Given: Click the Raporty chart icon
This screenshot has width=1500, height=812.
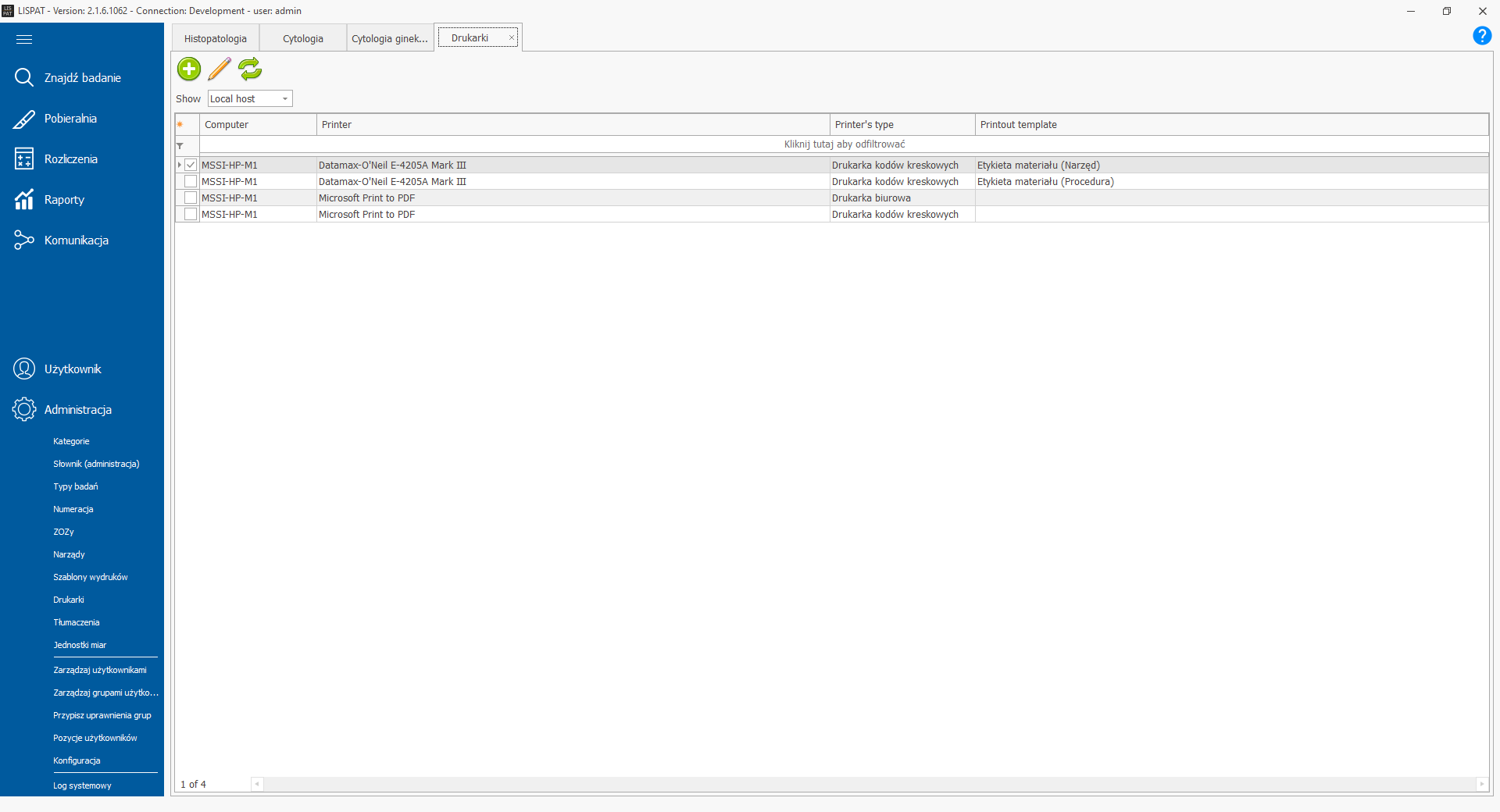Looking at the screenshot, I should tap(24, 200).
